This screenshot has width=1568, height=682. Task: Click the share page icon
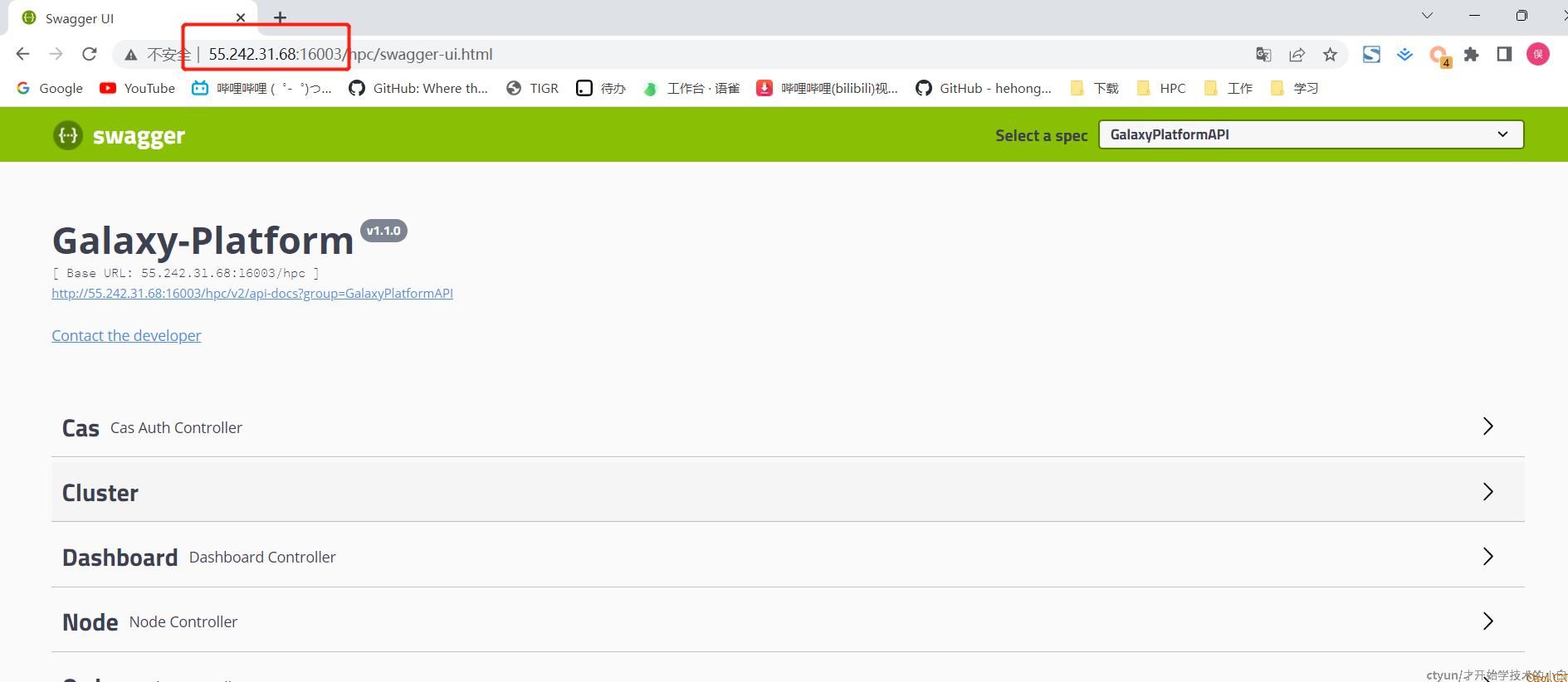click(1297, 55)
